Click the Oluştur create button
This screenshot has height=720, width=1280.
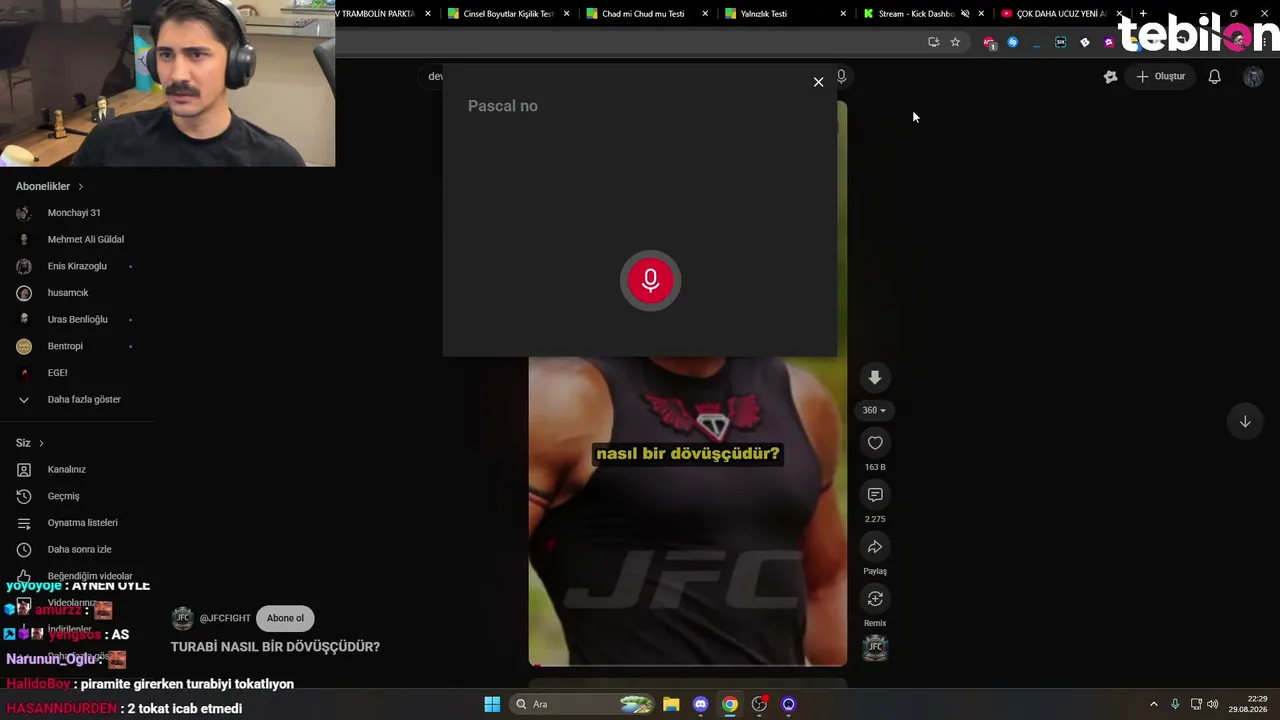point(1160,76)
